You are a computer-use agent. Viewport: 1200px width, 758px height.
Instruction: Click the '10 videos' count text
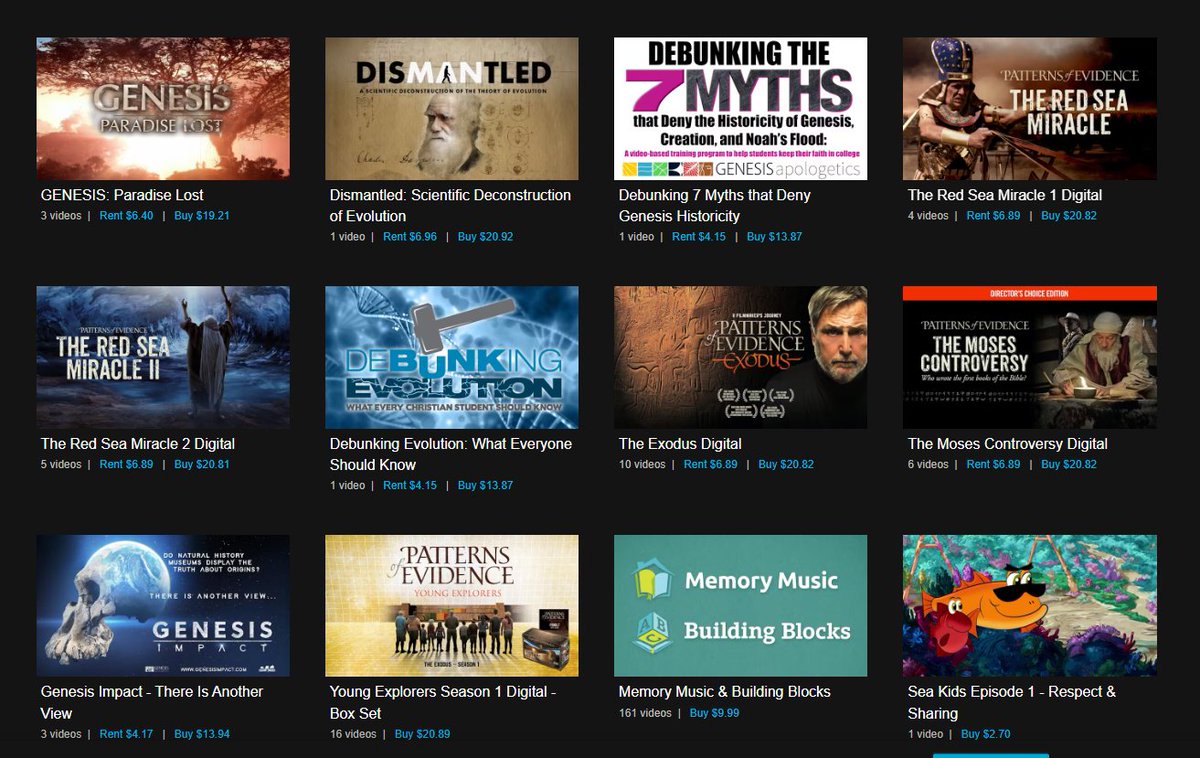coord(642,465)
